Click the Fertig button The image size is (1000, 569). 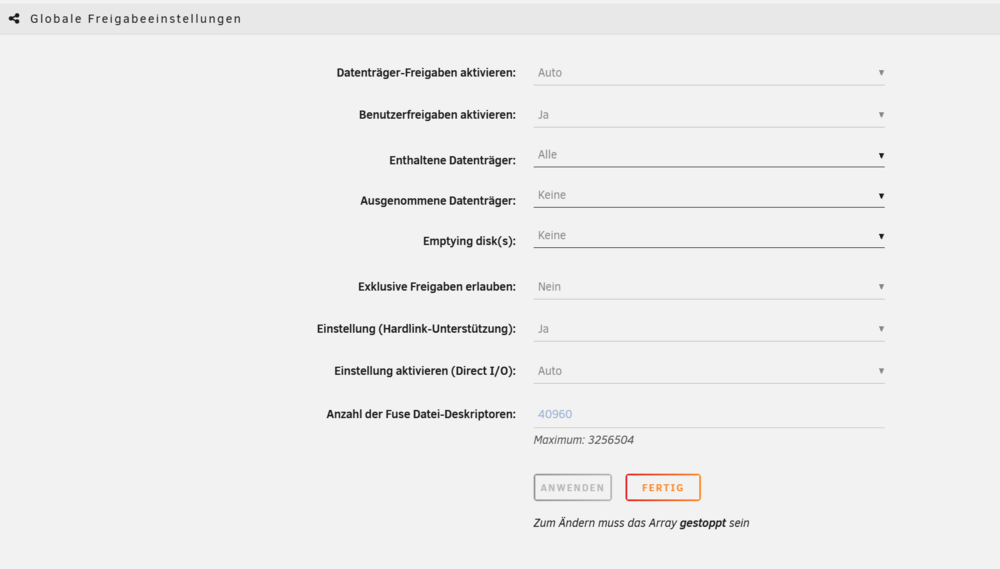coord(663,487)
